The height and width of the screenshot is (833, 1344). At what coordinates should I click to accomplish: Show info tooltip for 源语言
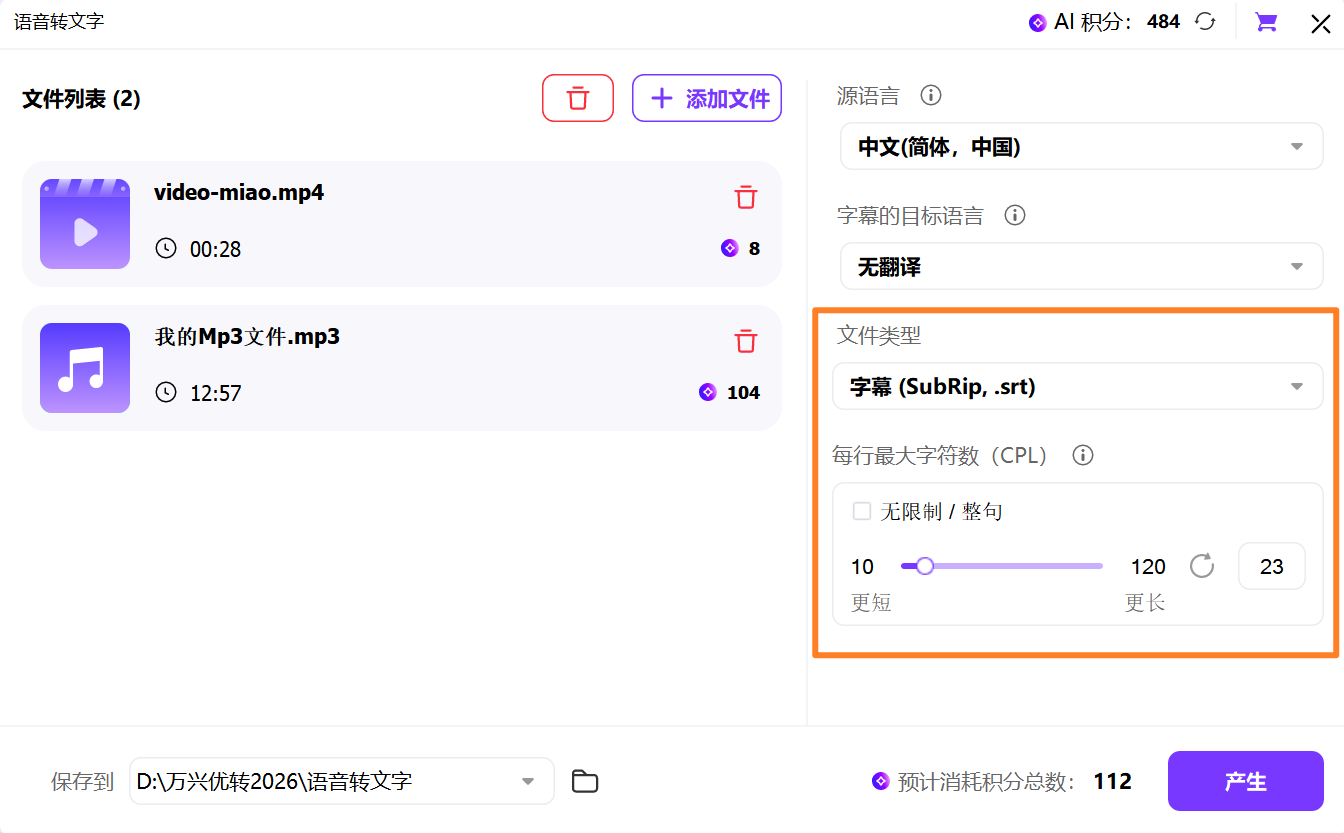[x=931, y=96]
